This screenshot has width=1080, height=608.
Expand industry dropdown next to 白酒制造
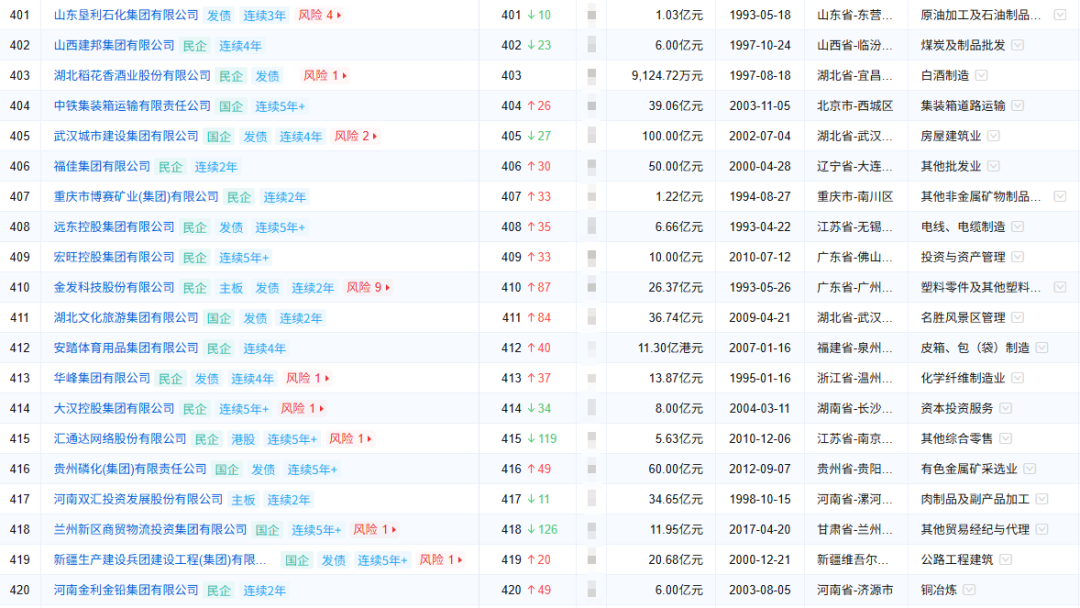click(x=982, y=75)
